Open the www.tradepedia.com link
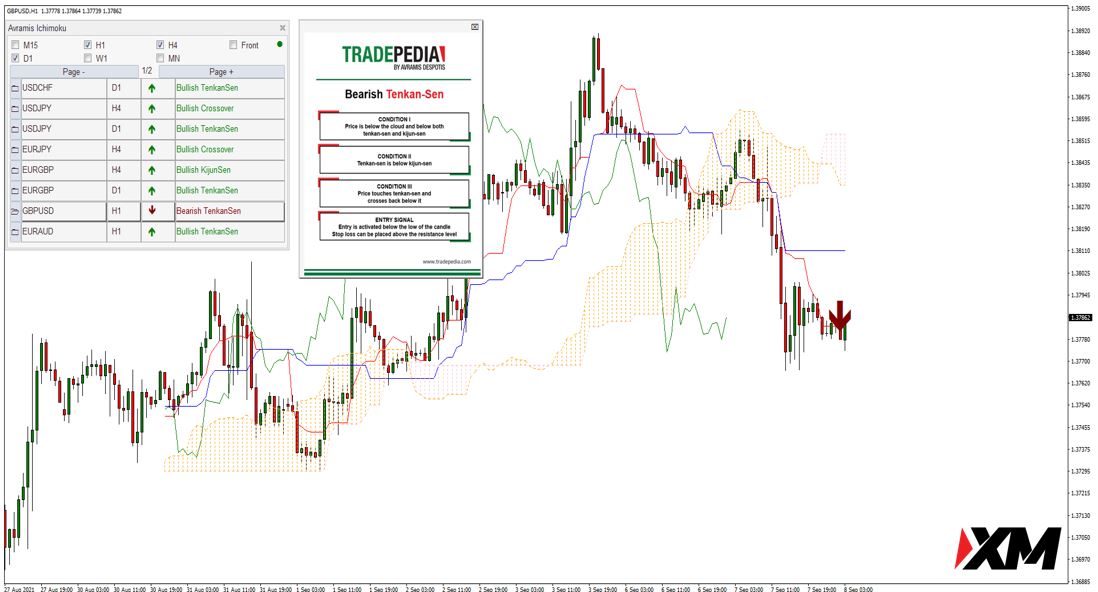The image size is (1098, 592). click(447, 261)
